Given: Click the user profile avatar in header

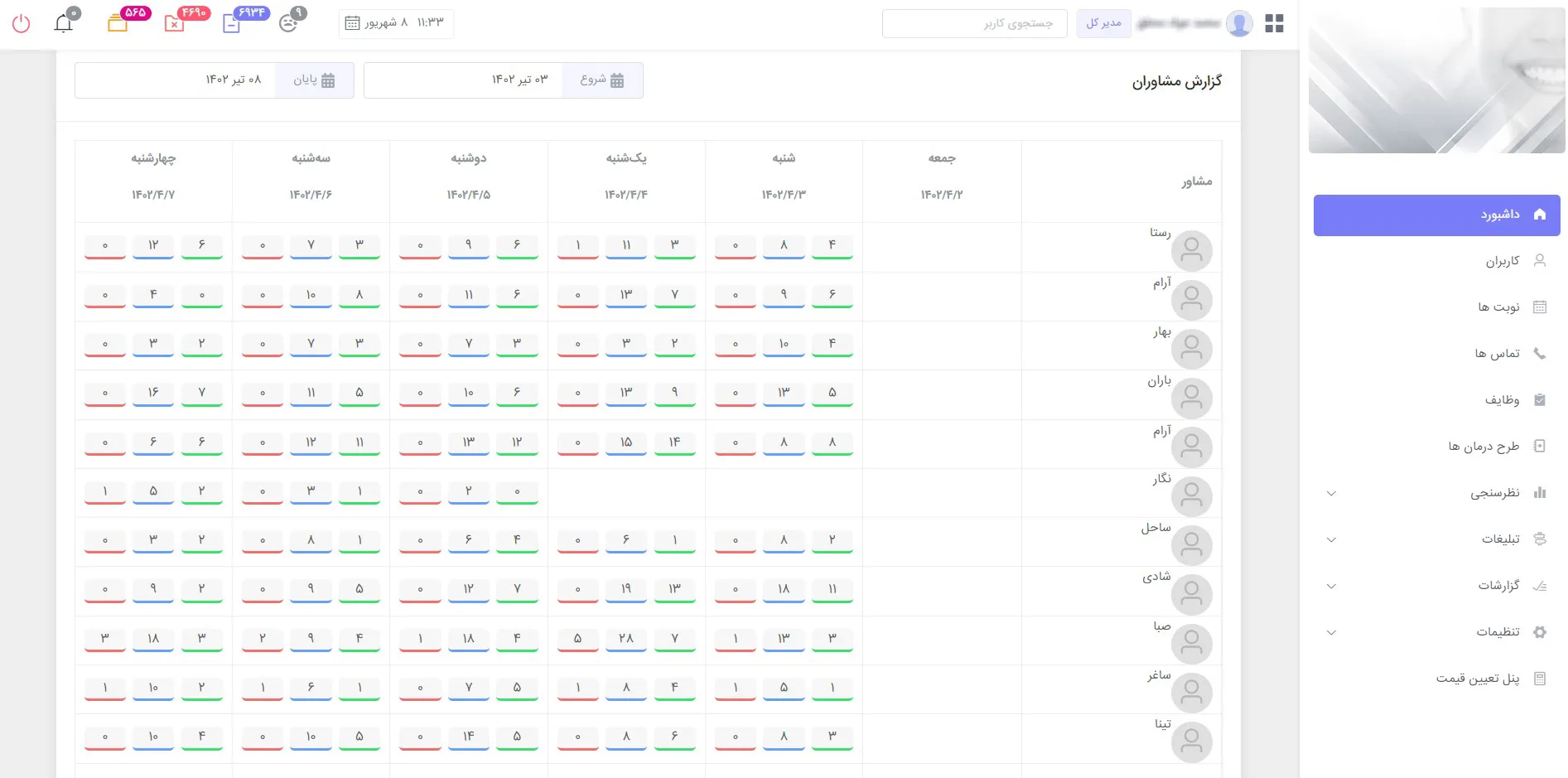Looking at the screenshot, I should coord(1239,24).
